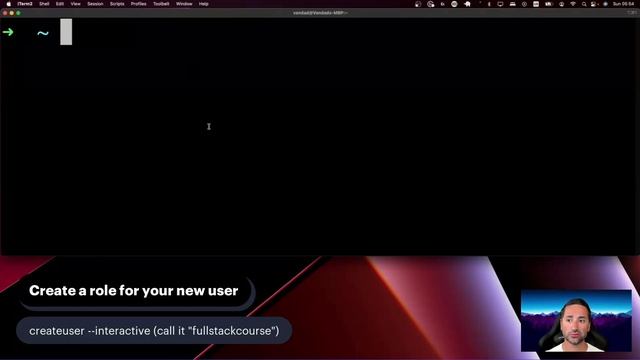The image size is (640, 360).
Task: Open the Wi-Fi status menu
Action: (573, 4)
